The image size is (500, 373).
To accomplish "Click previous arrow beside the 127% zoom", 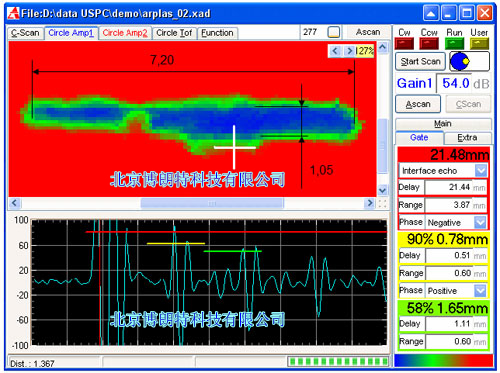I will (335, 51).
